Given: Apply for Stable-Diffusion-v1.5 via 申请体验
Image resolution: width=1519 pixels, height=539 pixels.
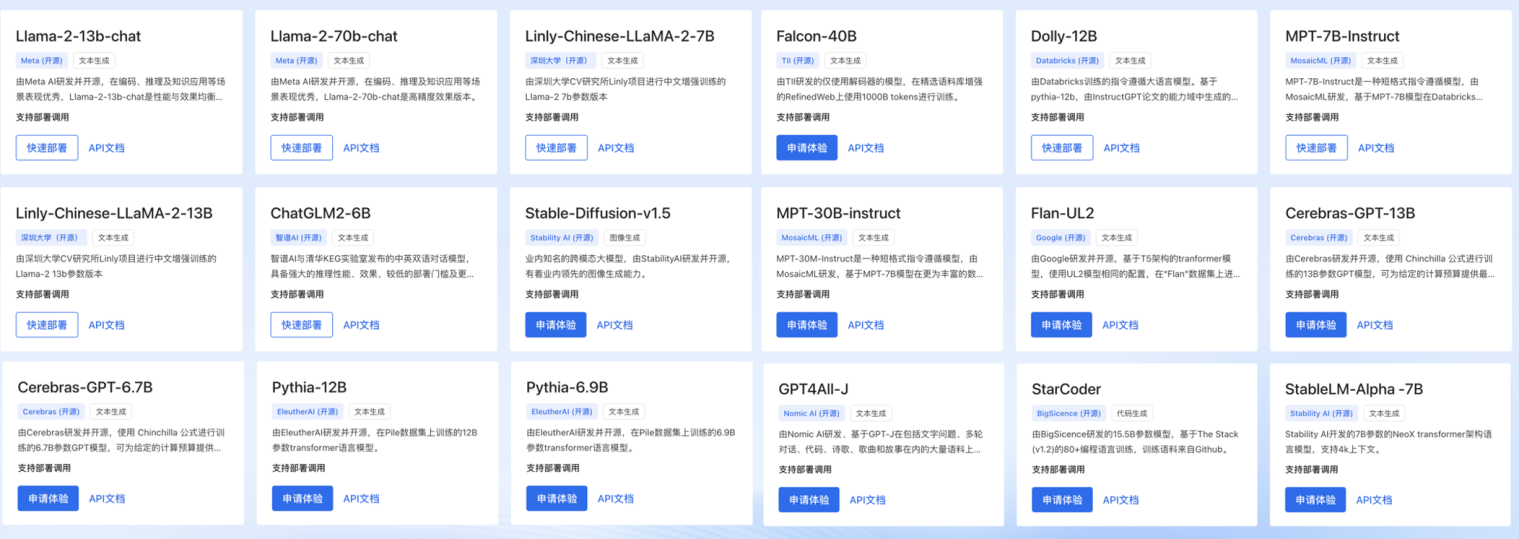Looking at the screenshot, I should pos(555,325).
